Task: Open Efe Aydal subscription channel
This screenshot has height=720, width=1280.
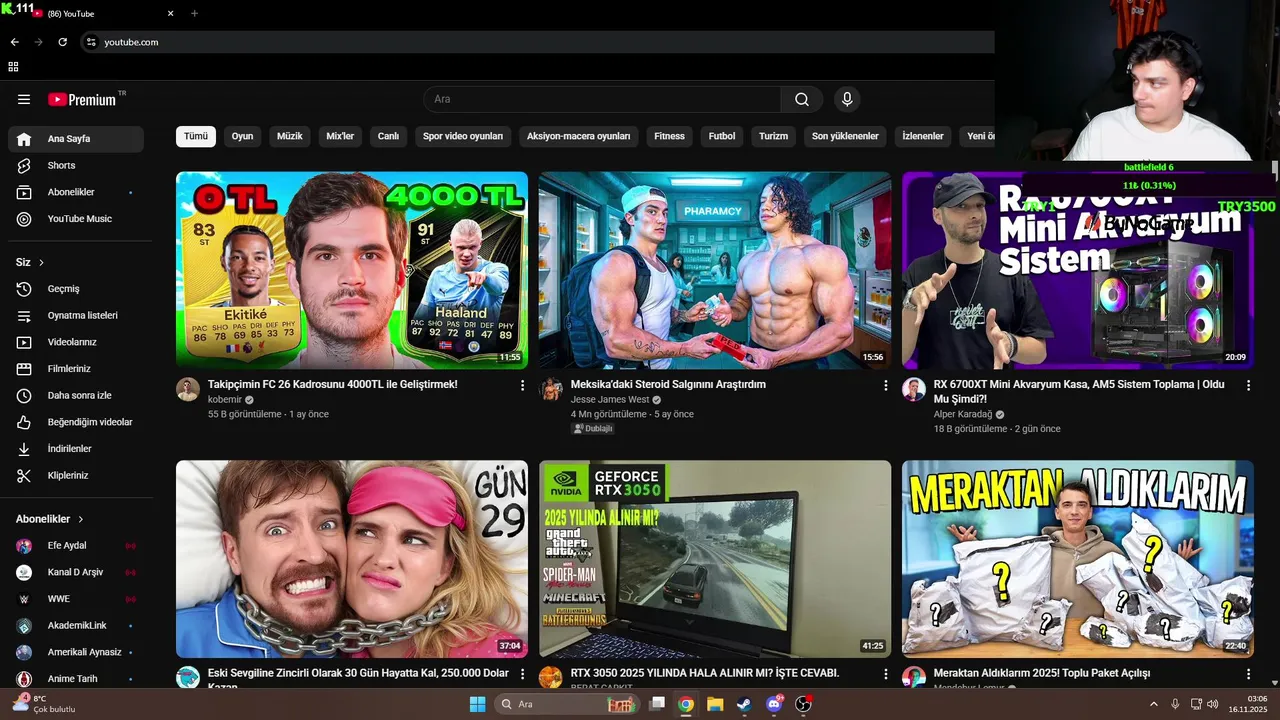Action: [x=76, y=546]
